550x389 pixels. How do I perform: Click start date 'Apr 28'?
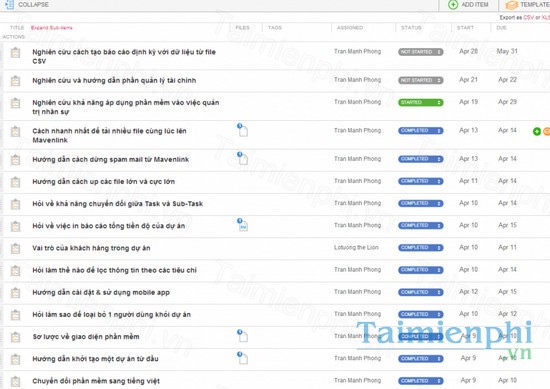468,51
